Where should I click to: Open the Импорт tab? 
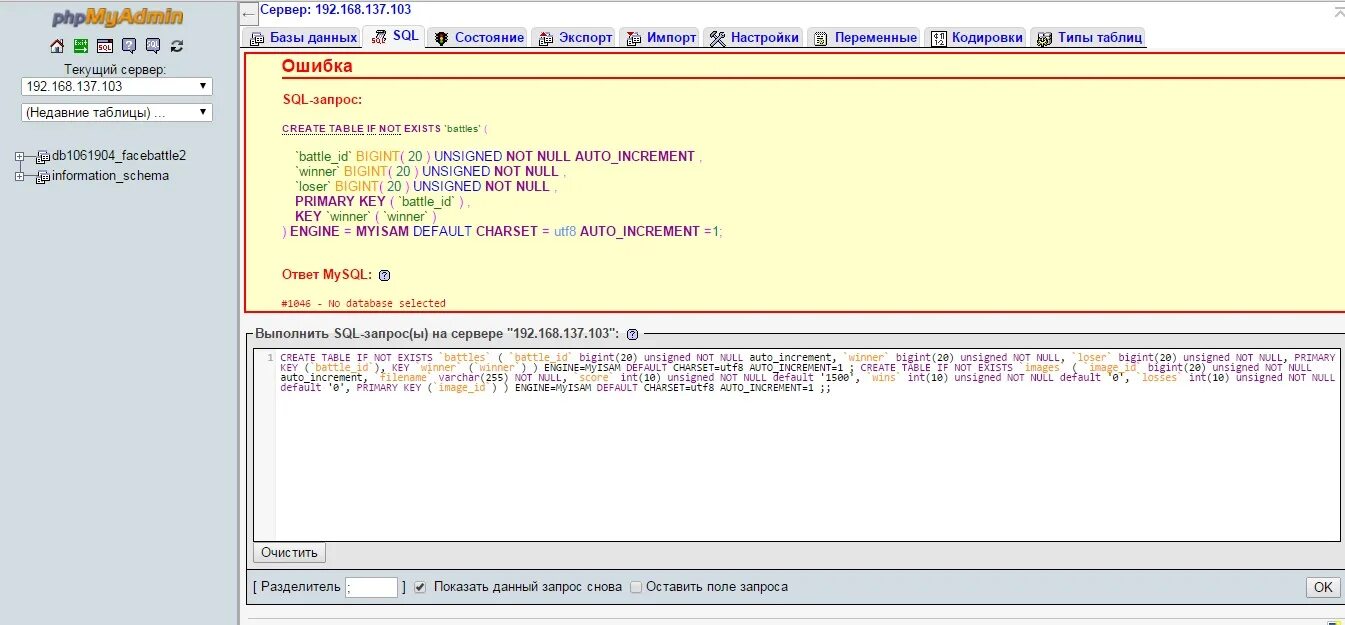(660, 37)
